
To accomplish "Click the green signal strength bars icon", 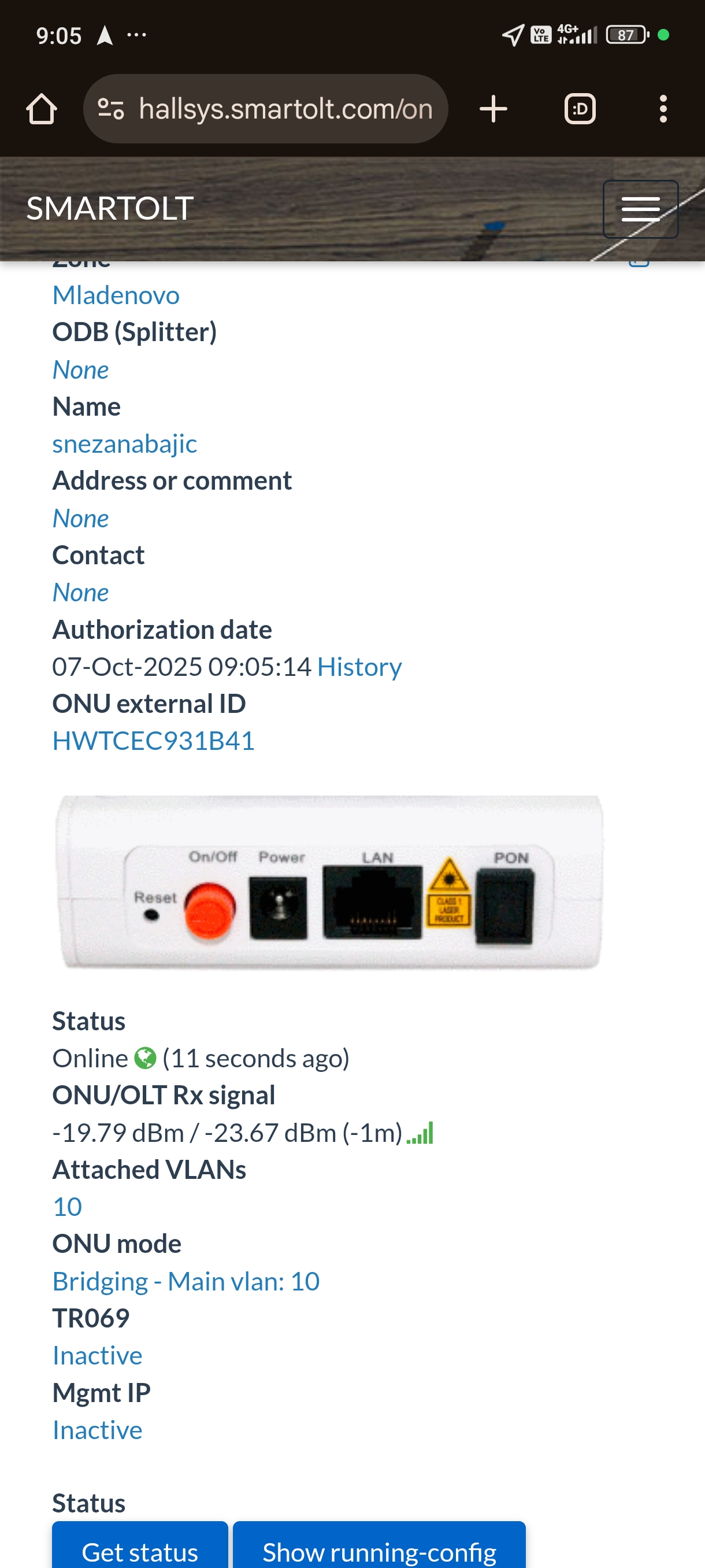I will click(420, 1133).
